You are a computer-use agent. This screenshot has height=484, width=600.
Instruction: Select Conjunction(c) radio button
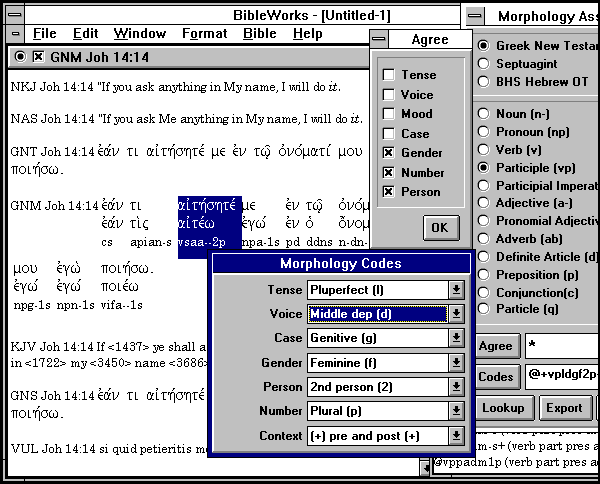pyautogui.click(x=484, y=293)
